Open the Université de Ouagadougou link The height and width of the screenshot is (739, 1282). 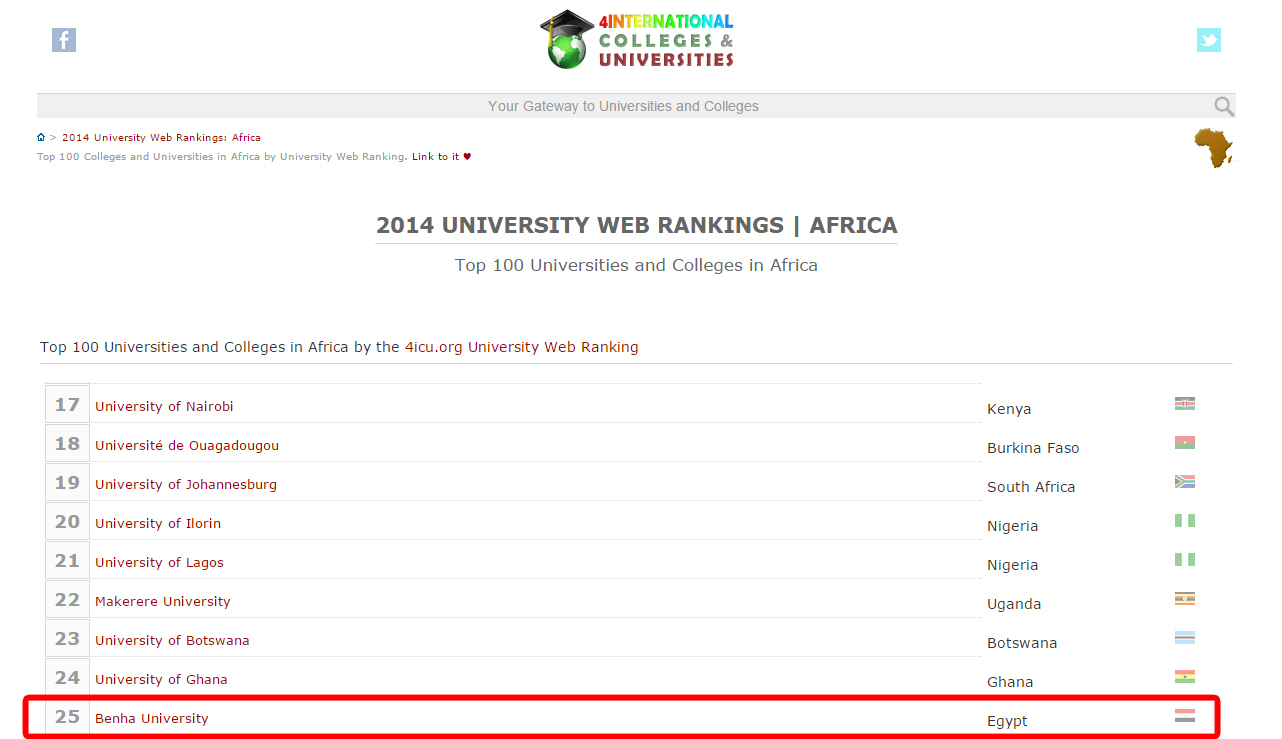[187, 445]
